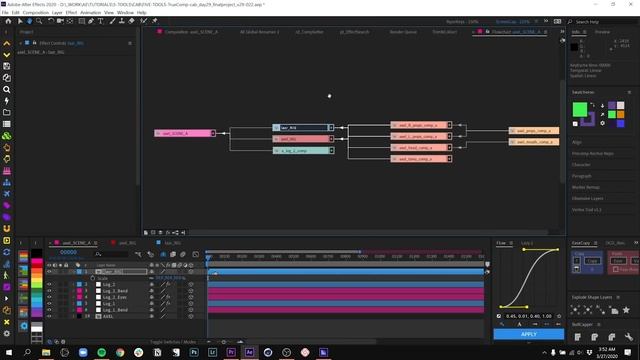Select the Eraser tool

[x=131, y=21]
